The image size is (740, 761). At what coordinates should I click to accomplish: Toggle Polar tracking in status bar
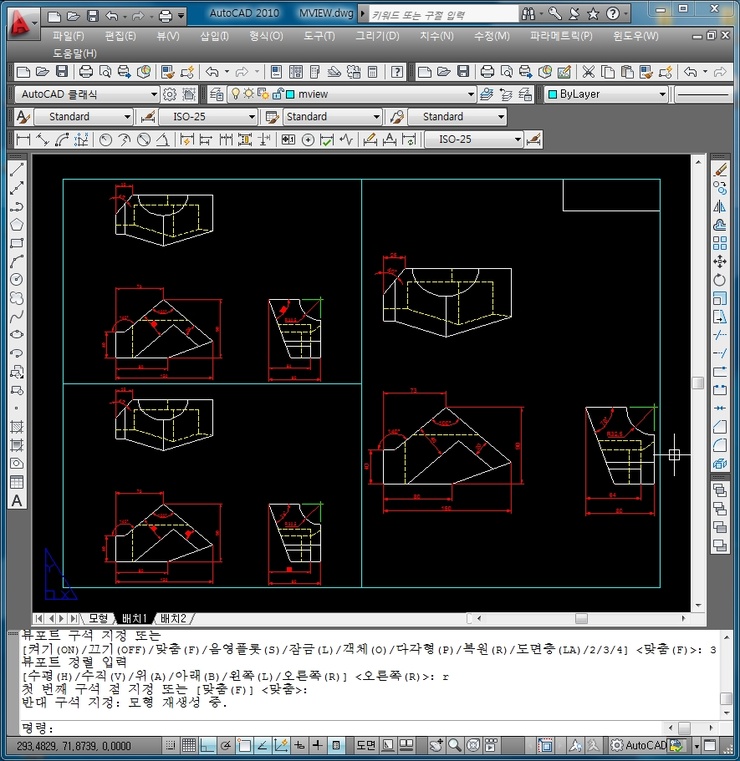[x=226, y=745]
